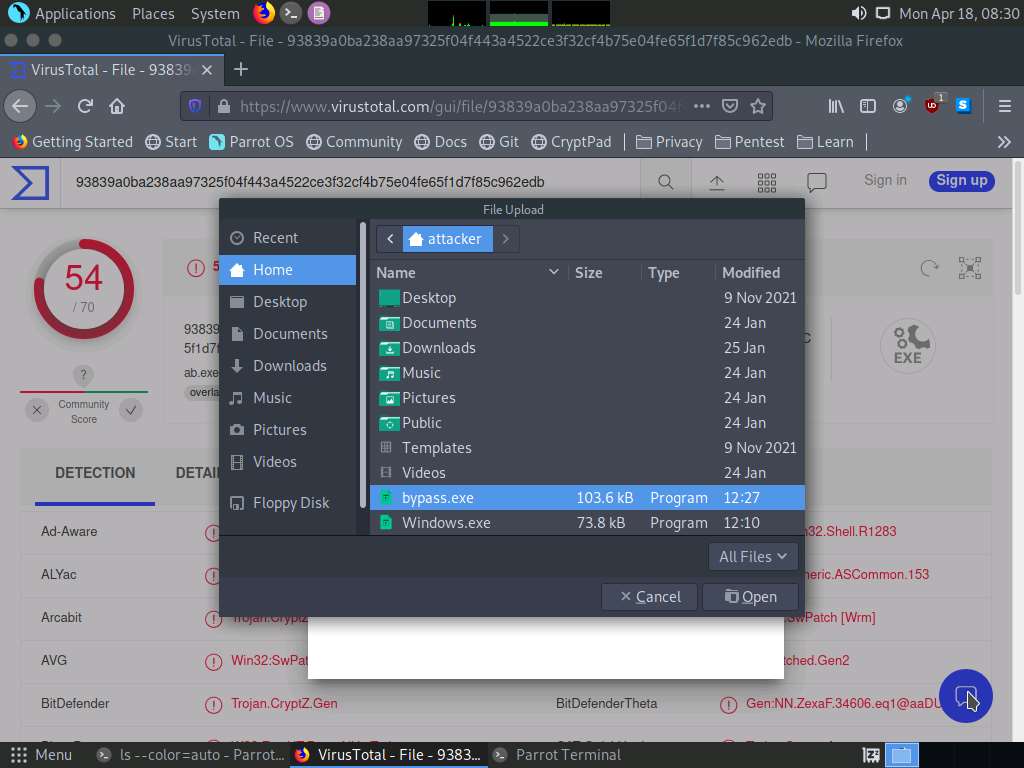Select Windows.exe in the file list

[x=446, y=522]
